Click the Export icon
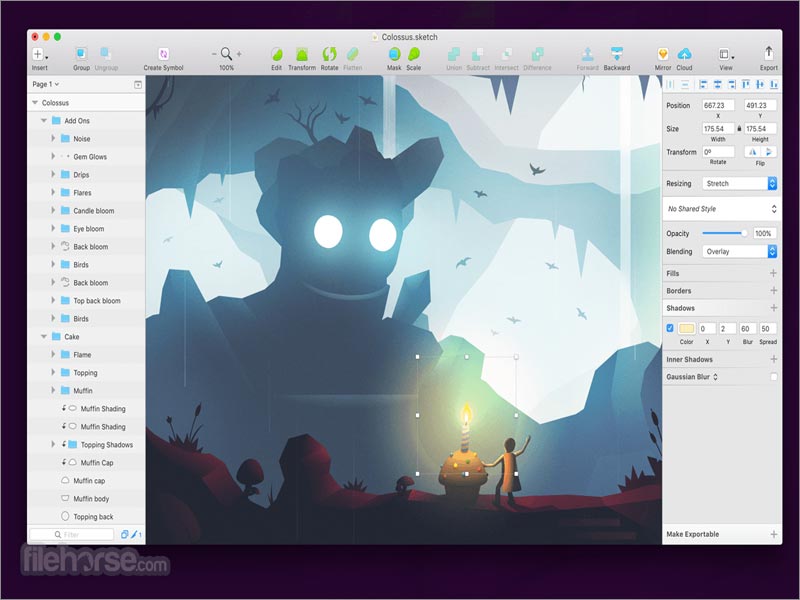The width and height of the screenshot is (800, 600). point(768,54)
